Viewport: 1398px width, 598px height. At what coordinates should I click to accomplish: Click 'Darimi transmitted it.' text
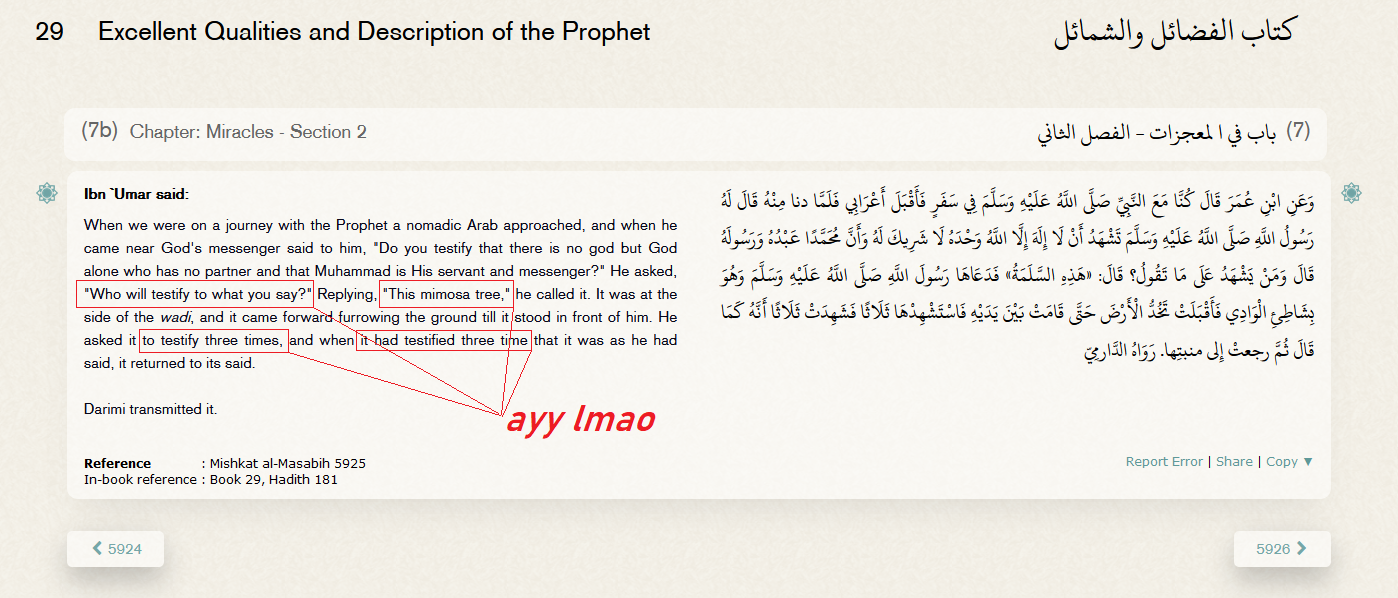(150, 409)
